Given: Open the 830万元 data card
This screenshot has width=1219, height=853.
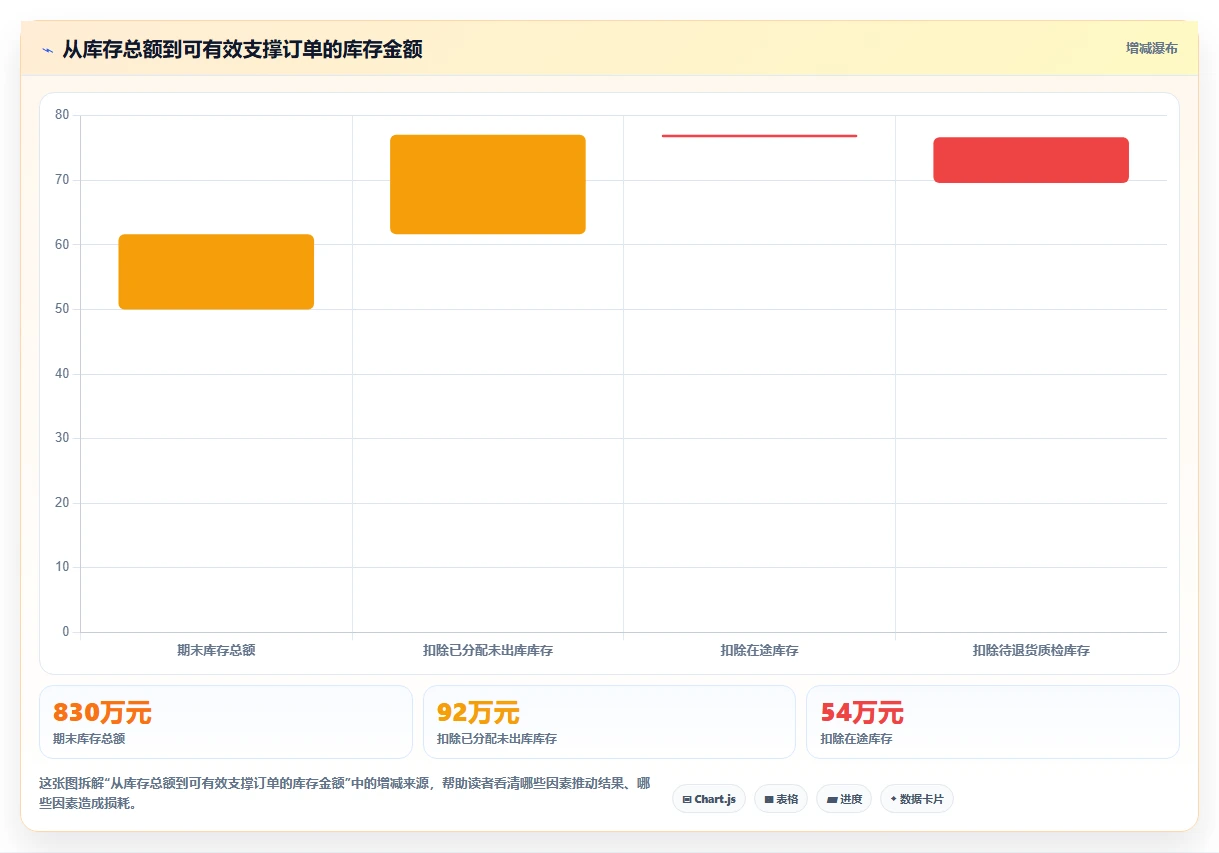Looking at the screenshot, I should [226, 722].
